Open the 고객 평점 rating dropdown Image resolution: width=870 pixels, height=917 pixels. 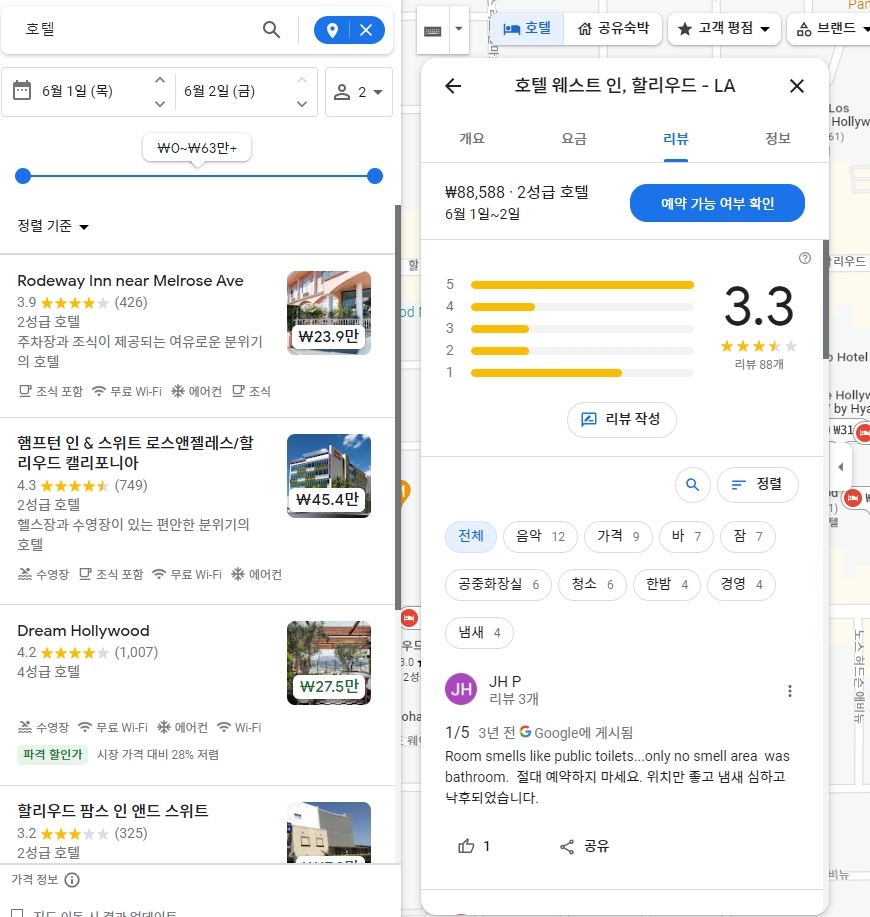click(724, 29)
